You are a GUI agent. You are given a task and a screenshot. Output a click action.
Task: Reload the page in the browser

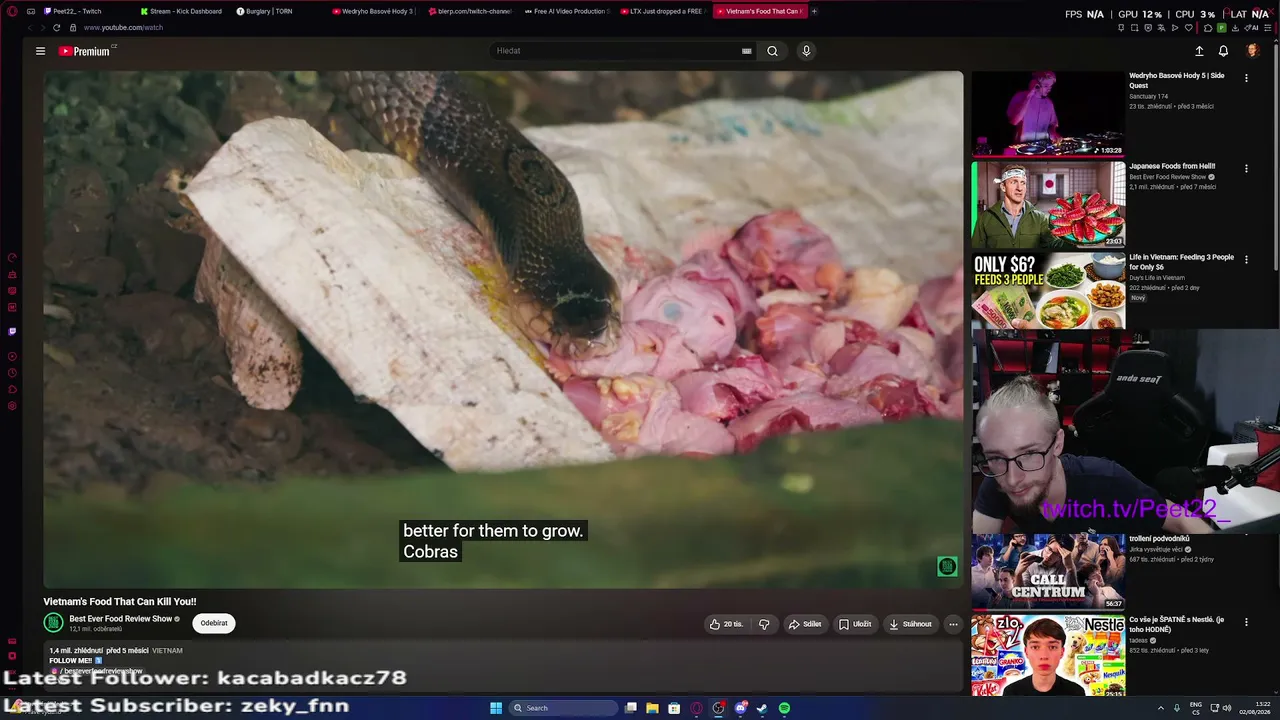point(56,28)
